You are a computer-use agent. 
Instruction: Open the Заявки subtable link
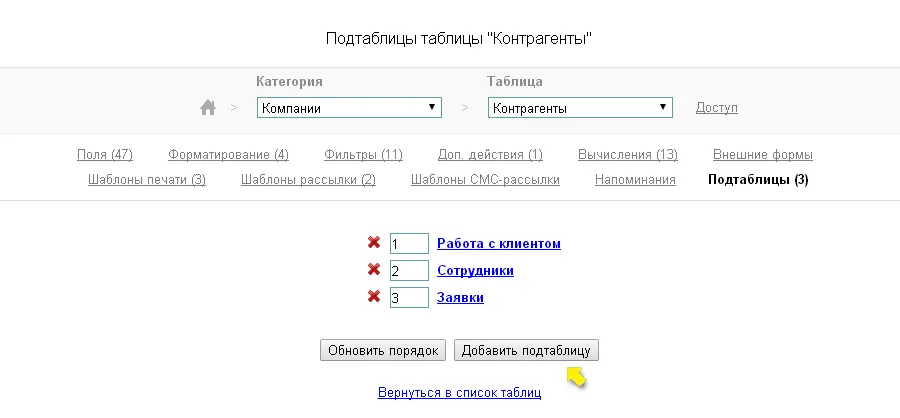tap(460, 297)
